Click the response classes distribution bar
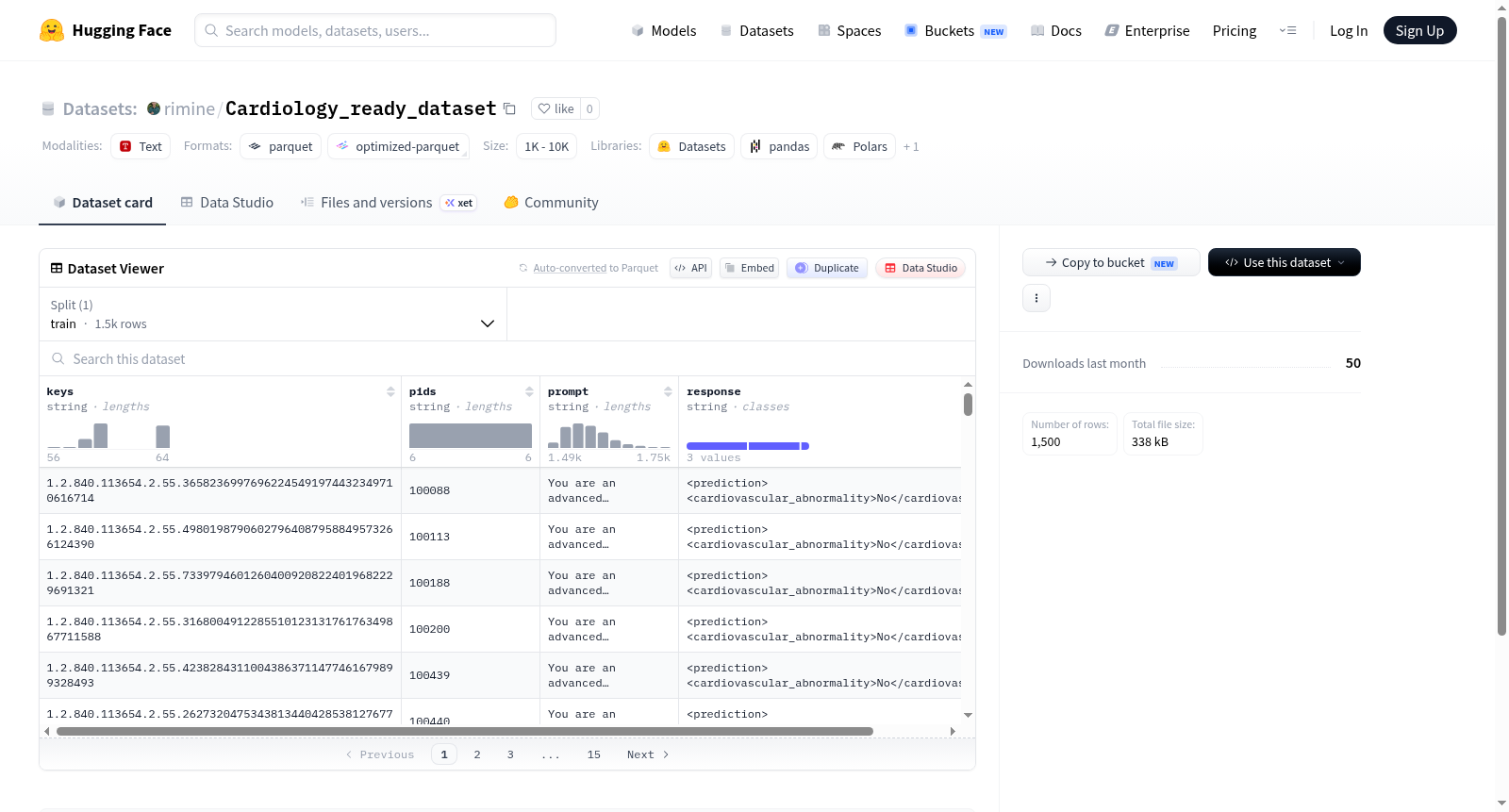This screenshot has width=1509, height=812. tap(748, 445)
